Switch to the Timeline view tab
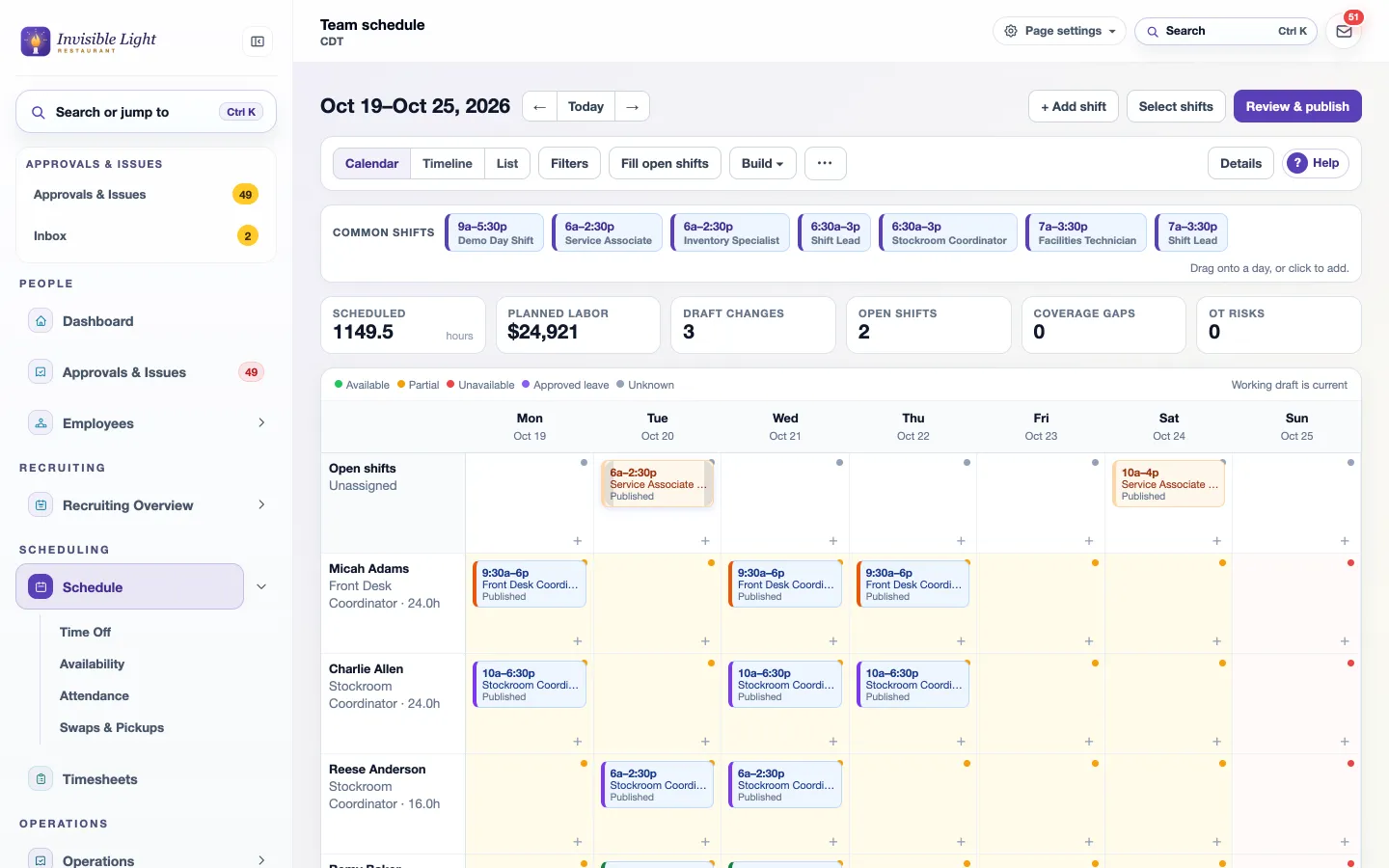Screen dimensions: 1389x868 (x=448, y=163)
